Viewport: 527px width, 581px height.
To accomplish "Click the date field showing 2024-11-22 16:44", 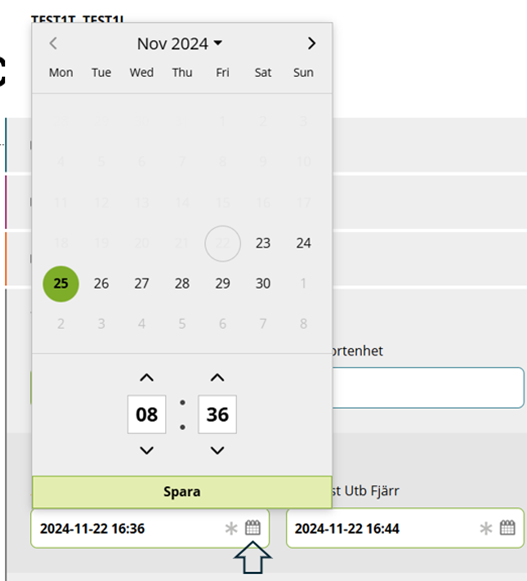I will [x=405, y=528].
